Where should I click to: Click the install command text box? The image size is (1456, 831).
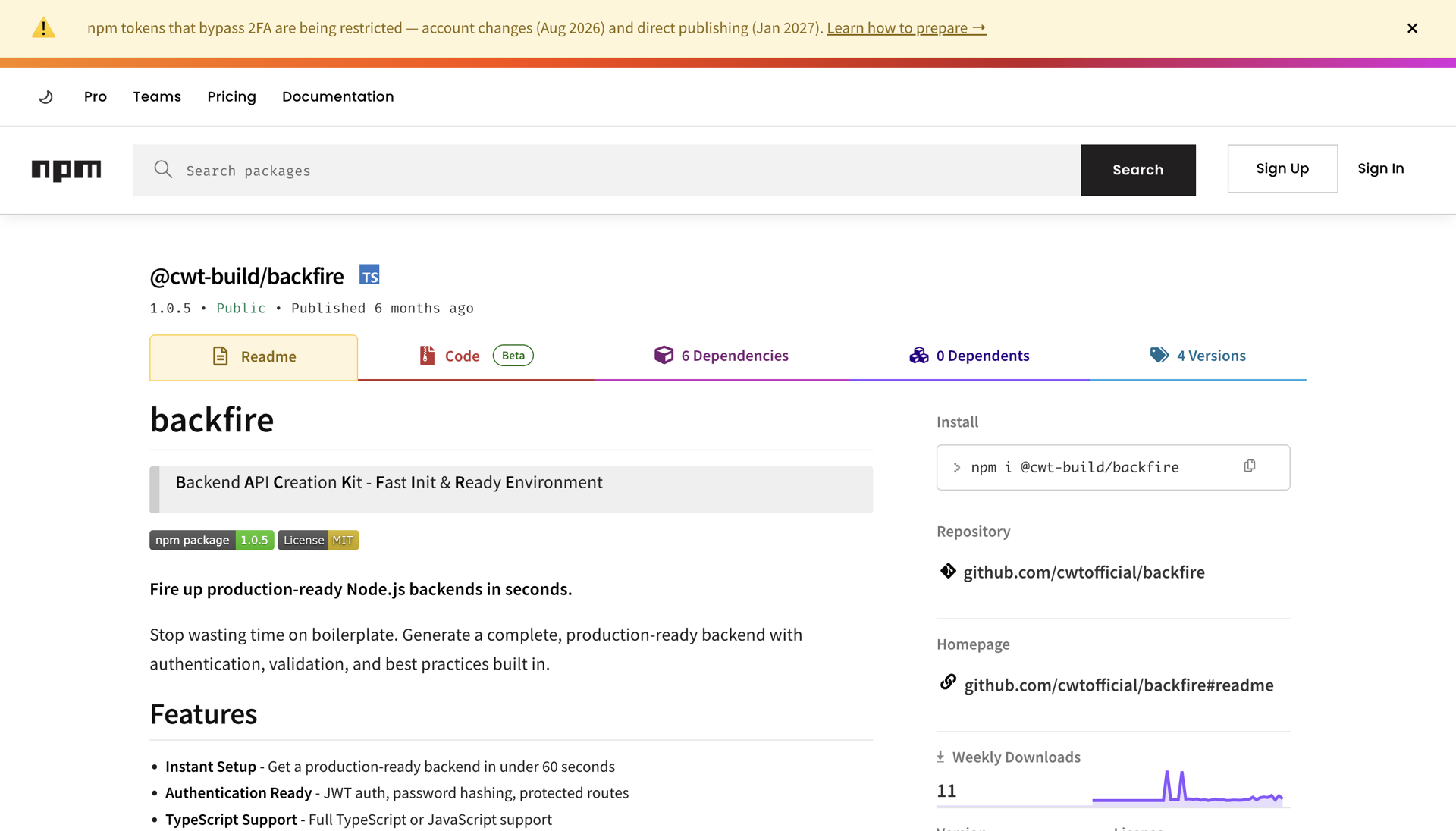1112,467
